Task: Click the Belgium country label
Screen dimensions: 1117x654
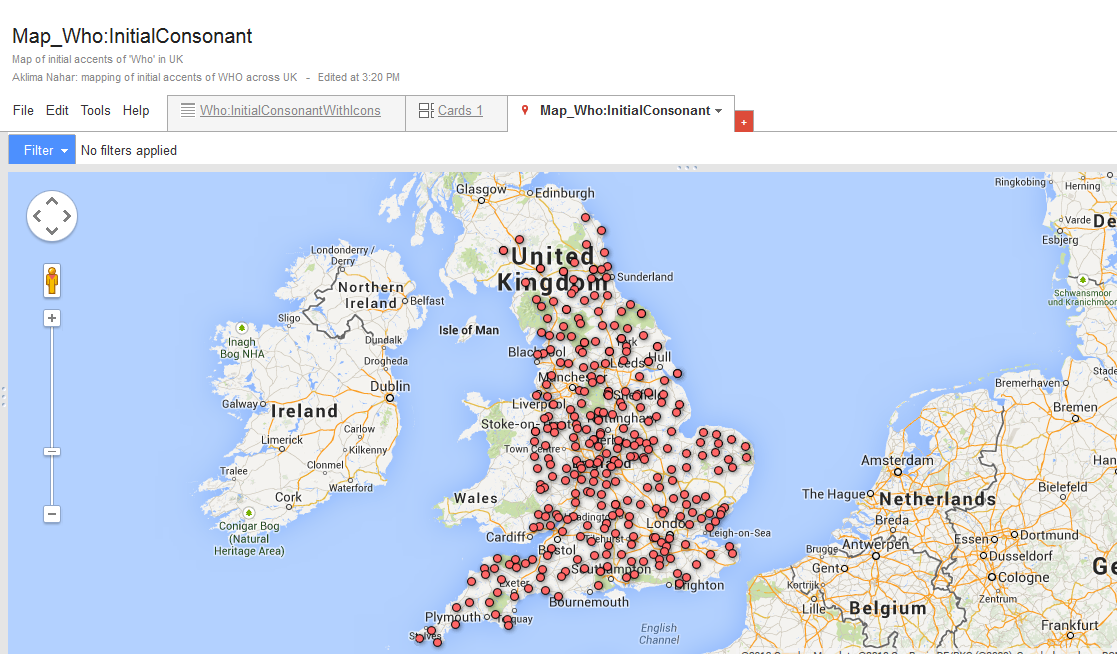Action: pyautogui.click(x=888, y=608)
